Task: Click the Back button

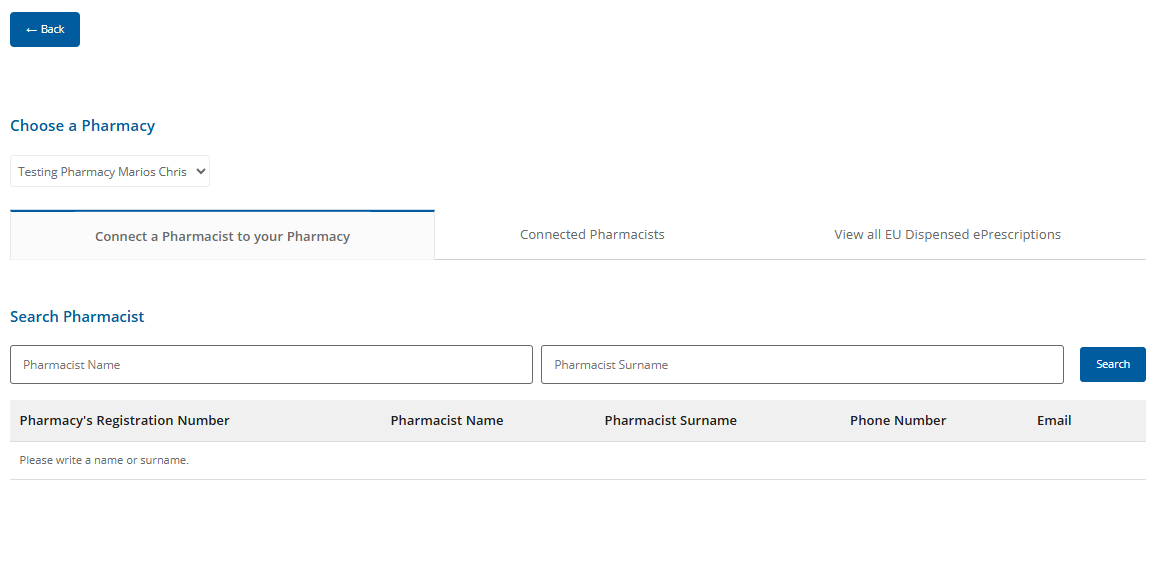Action: click(x=45, y=30)
